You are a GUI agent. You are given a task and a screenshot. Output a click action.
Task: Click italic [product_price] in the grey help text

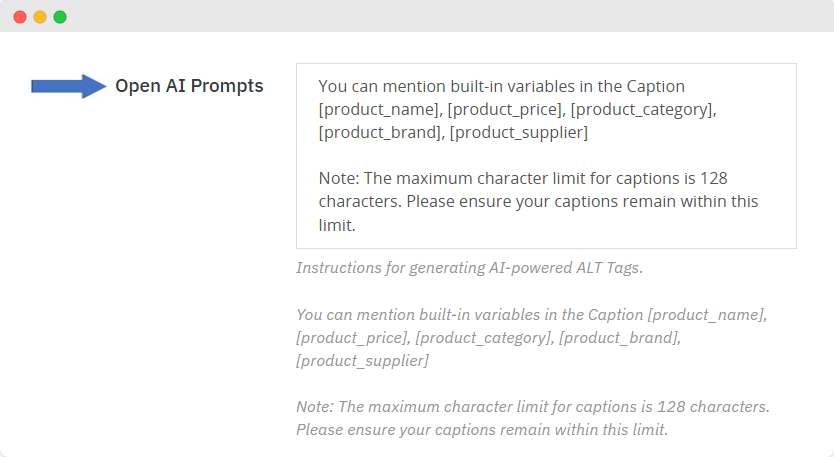pos(352,338)
